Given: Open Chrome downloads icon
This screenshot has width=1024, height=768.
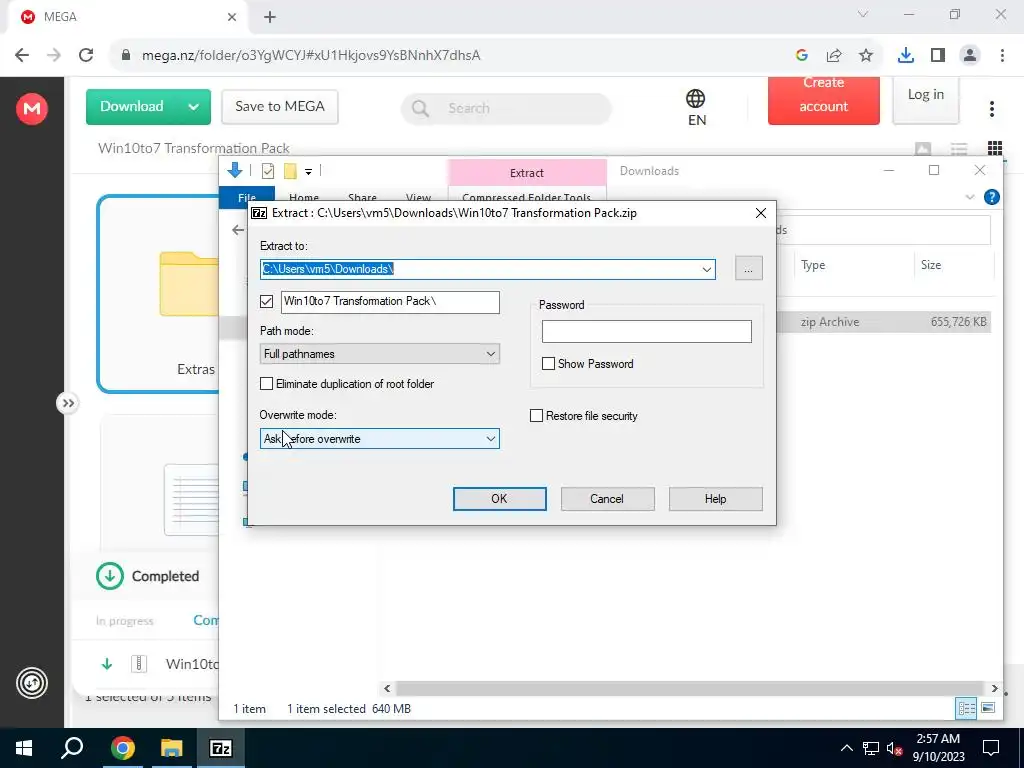Looking at the screenshot, I should coord(905,56).
